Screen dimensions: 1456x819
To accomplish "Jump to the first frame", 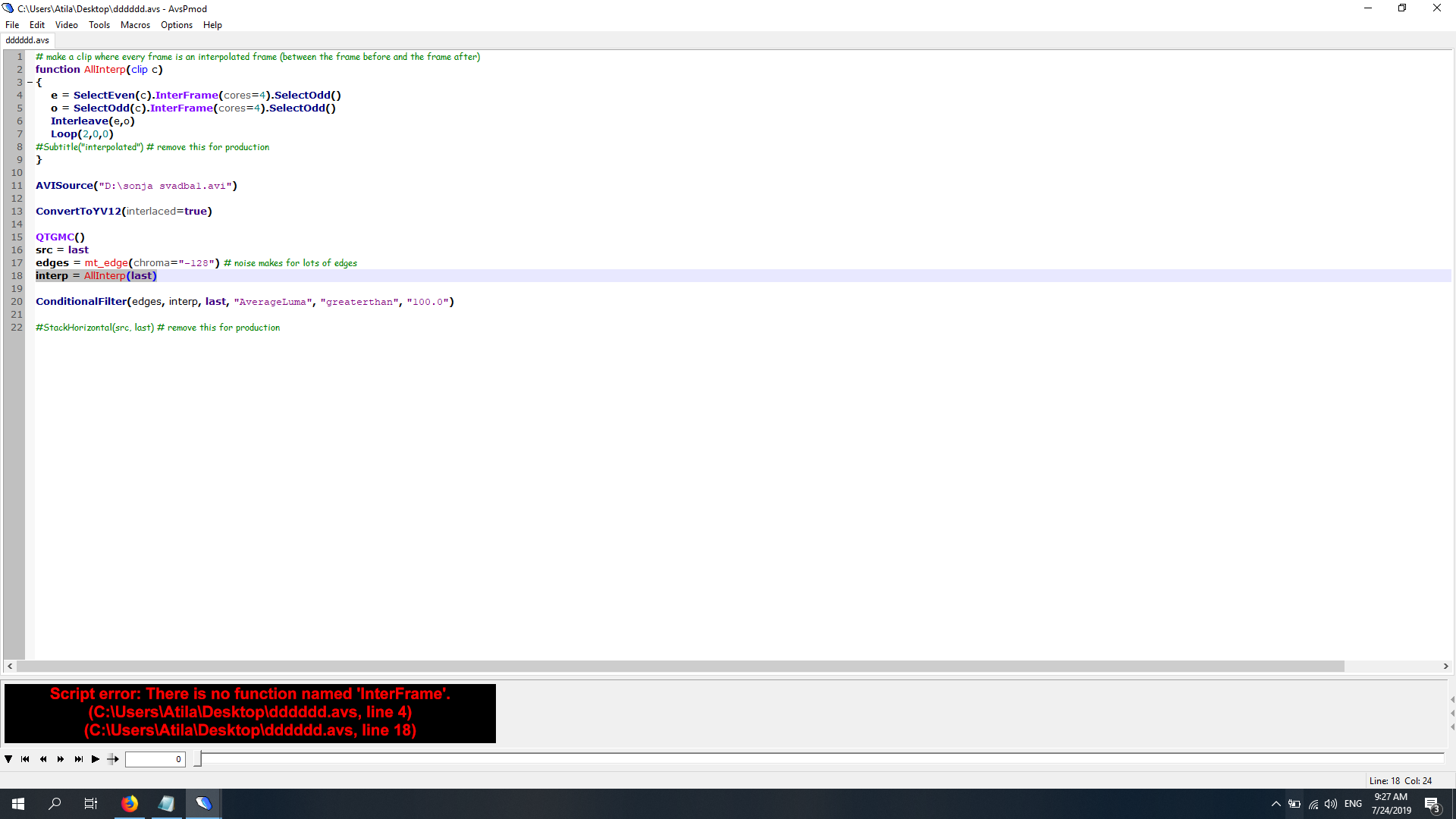I will coord(25,759).
